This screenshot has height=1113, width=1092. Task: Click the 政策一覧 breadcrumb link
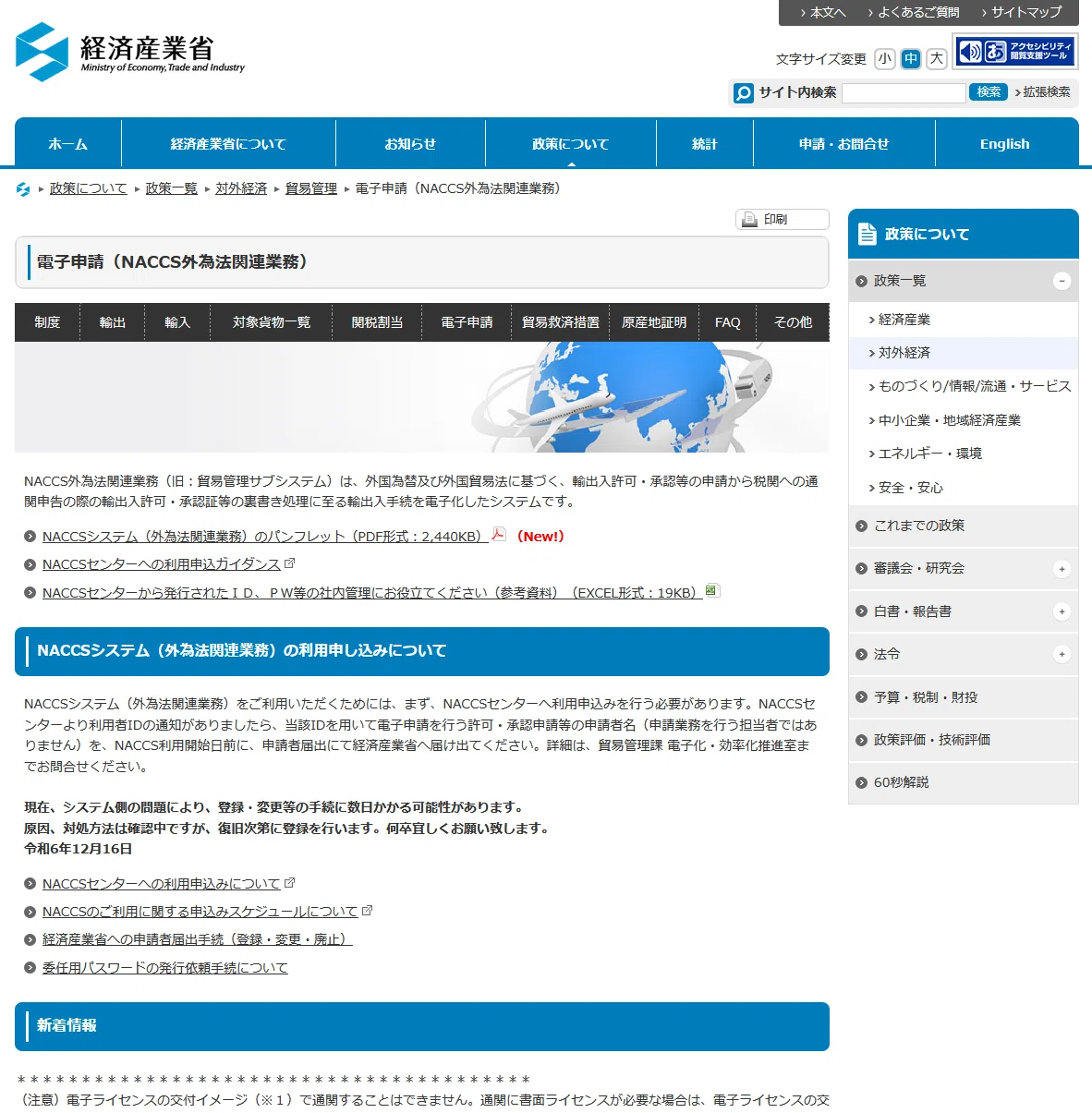pos(172,188)
